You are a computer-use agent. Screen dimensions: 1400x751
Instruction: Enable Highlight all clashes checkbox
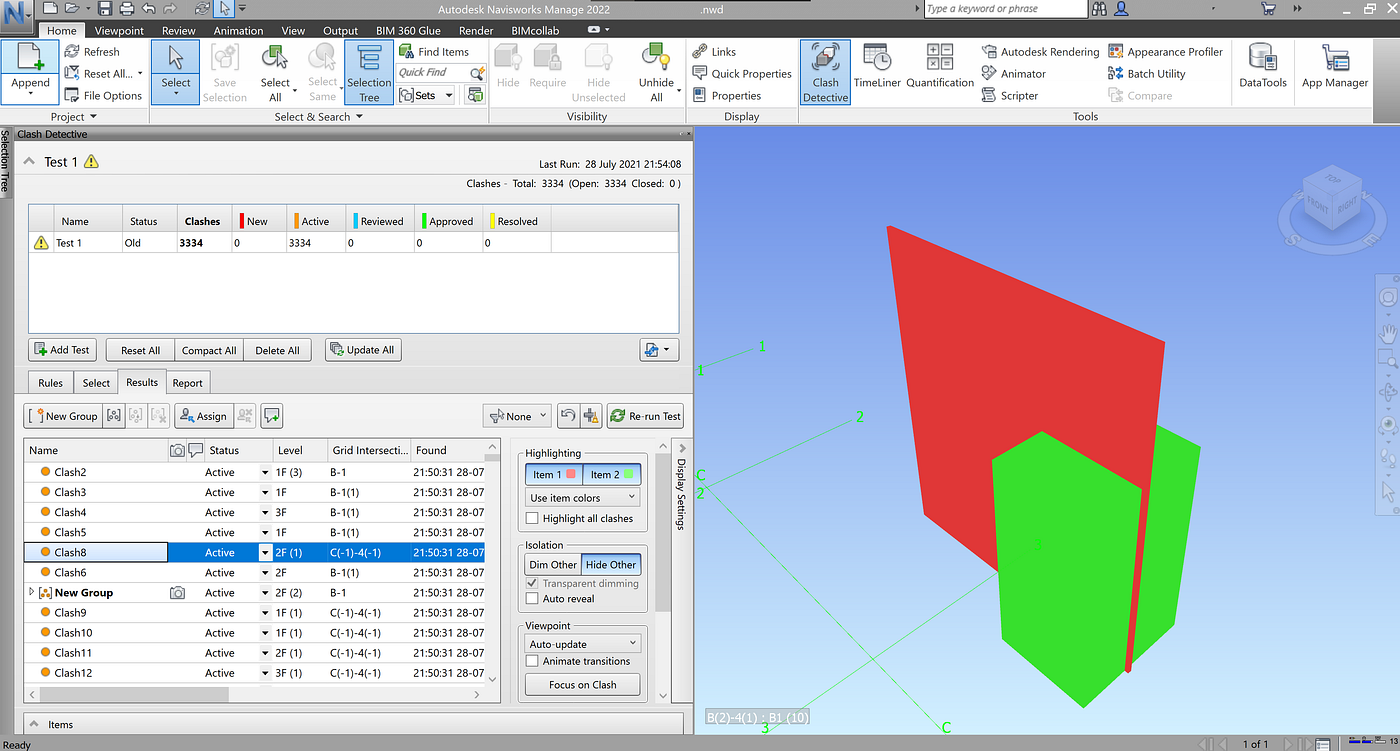point(532,518)
